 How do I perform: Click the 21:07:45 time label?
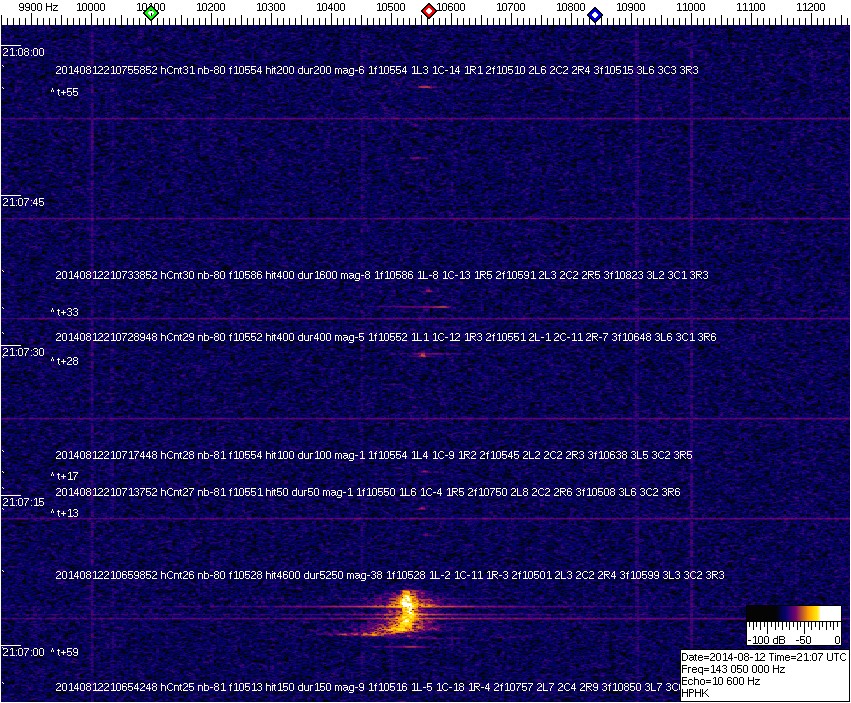click(23, 202)
